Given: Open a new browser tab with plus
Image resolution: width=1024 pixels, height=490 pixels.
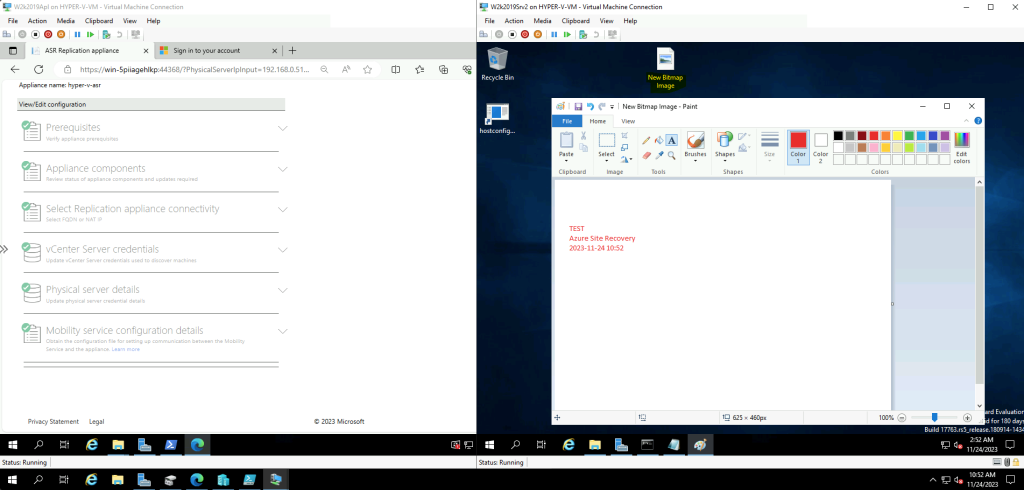Looking at the screenshot, I should [x=292, y=50].
